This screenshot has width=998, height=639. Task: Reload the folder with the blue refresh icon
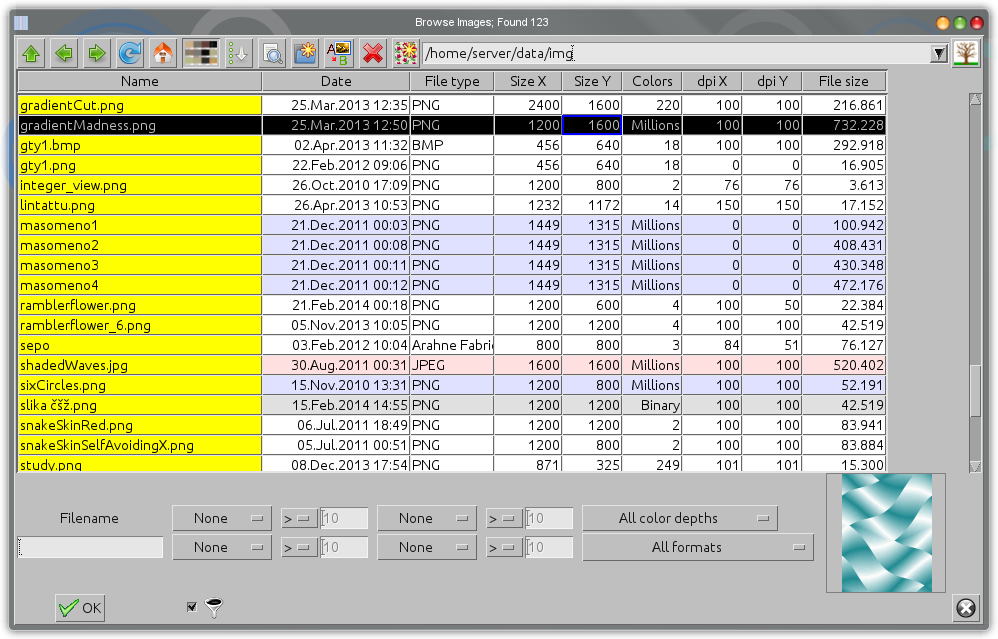coord(130,53)
